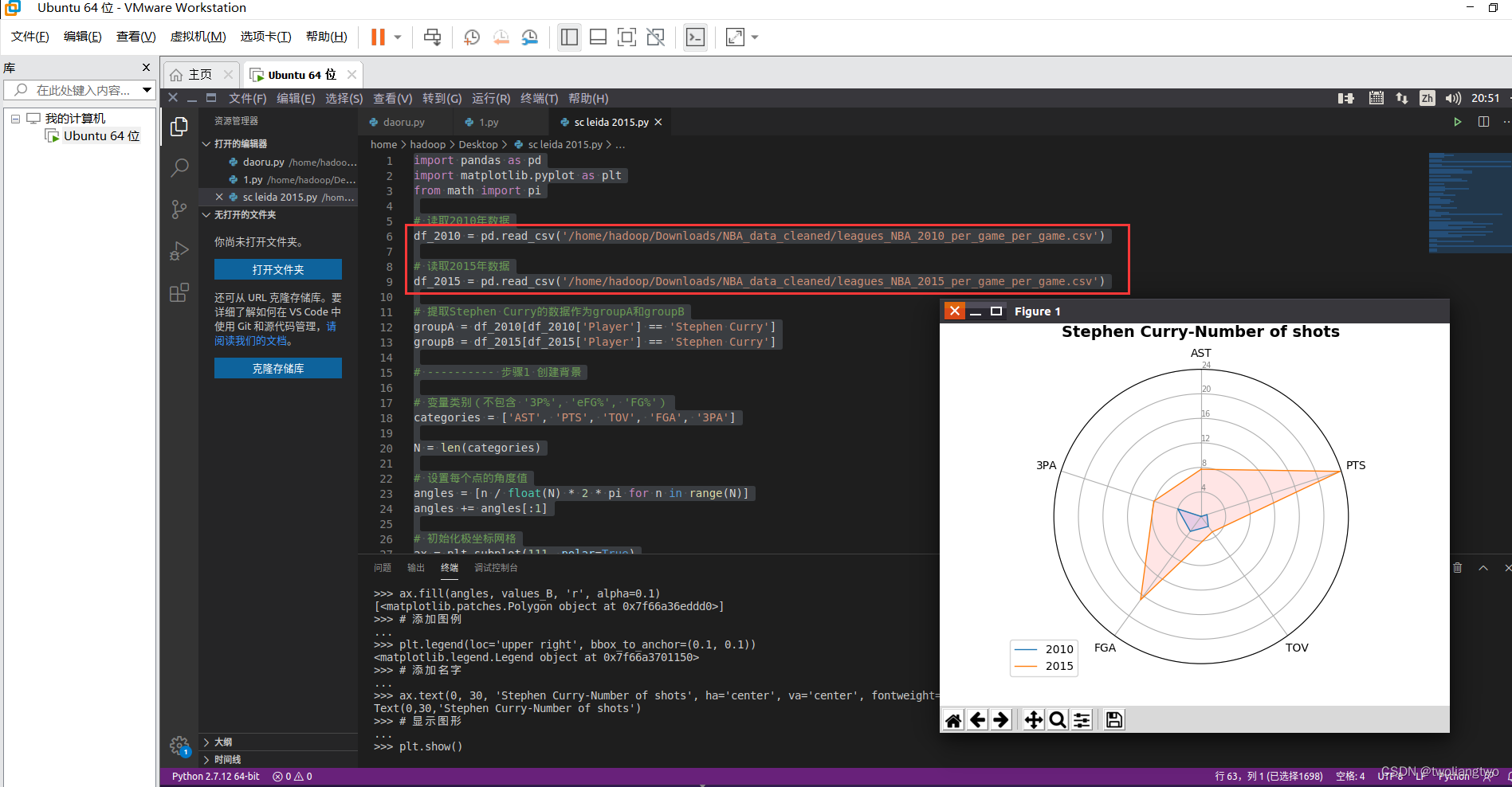Take a snapshot of the virtual machine
Viewport: 1512px width, 787px height.
point(471,37)
